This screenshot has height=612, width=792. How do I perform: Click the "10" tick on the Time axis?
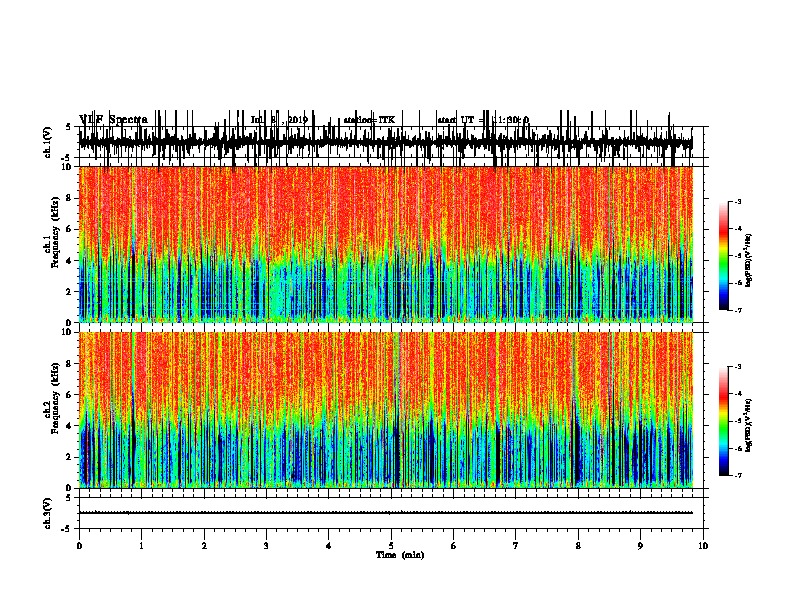point(703,546)
